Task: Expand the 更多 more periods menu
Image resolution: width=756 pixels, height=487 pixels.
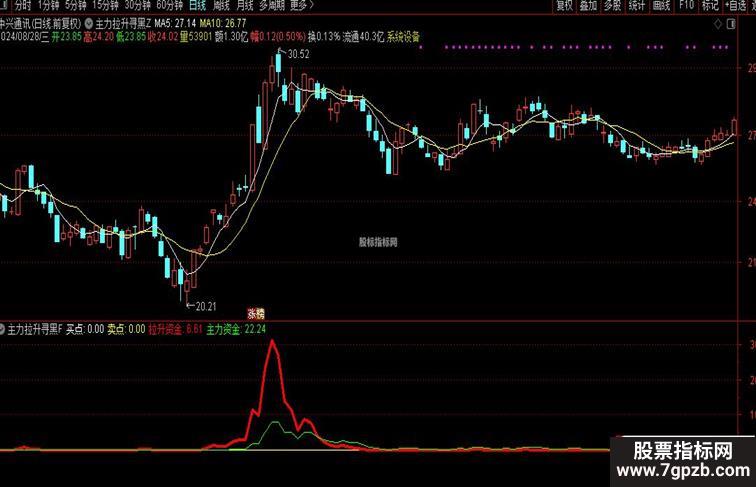Action: 302,6
